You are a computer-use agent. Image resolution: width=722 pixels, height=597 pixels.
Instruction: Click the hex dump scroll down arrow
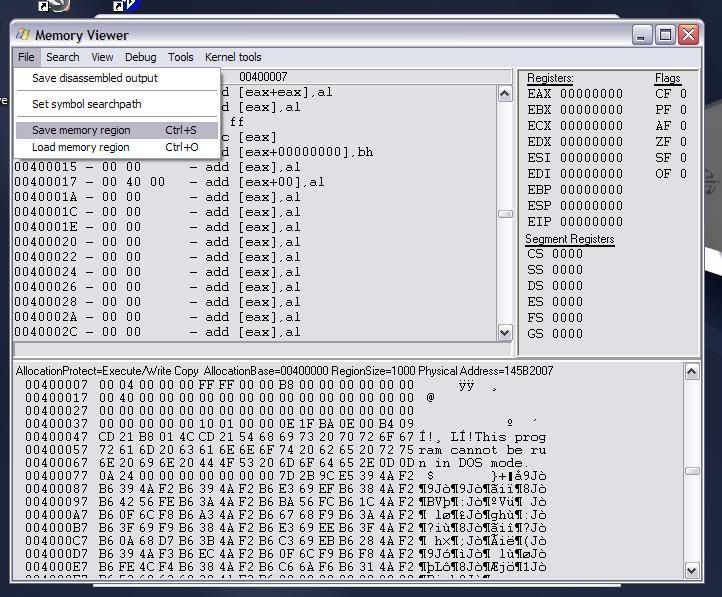692,570
